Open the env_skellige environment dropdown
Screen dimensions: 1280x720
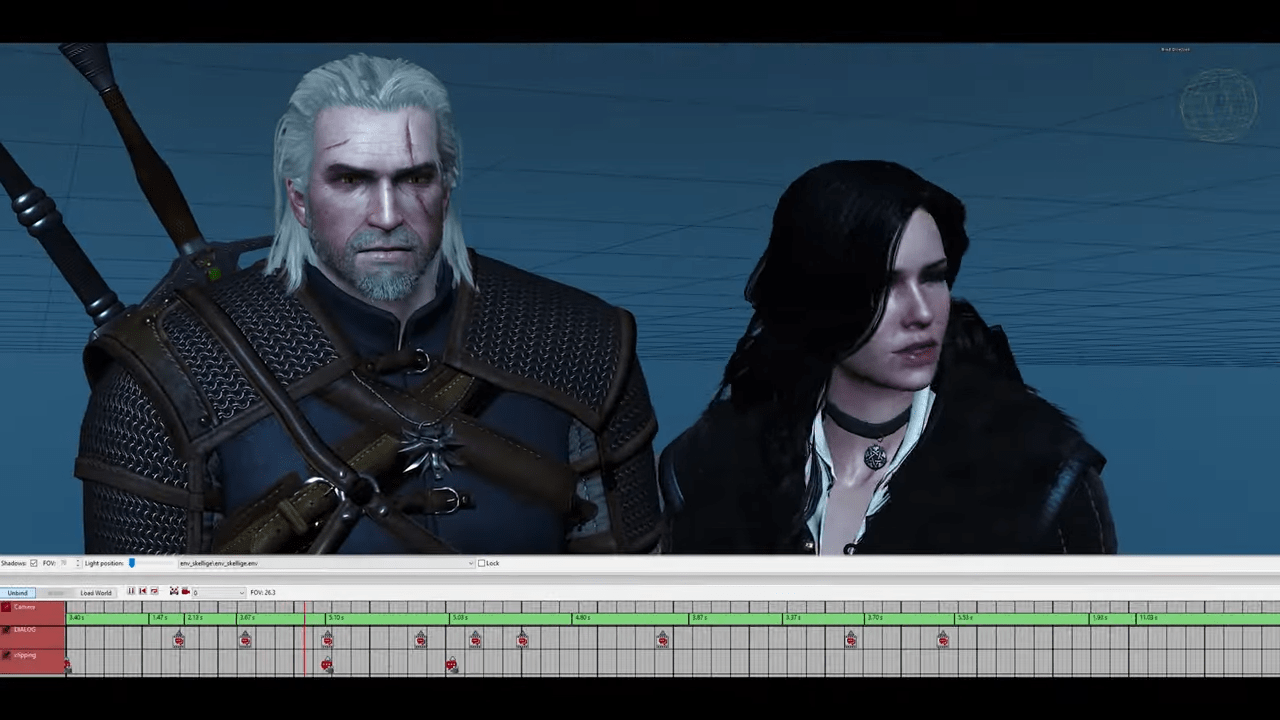(x=326, y=563)
